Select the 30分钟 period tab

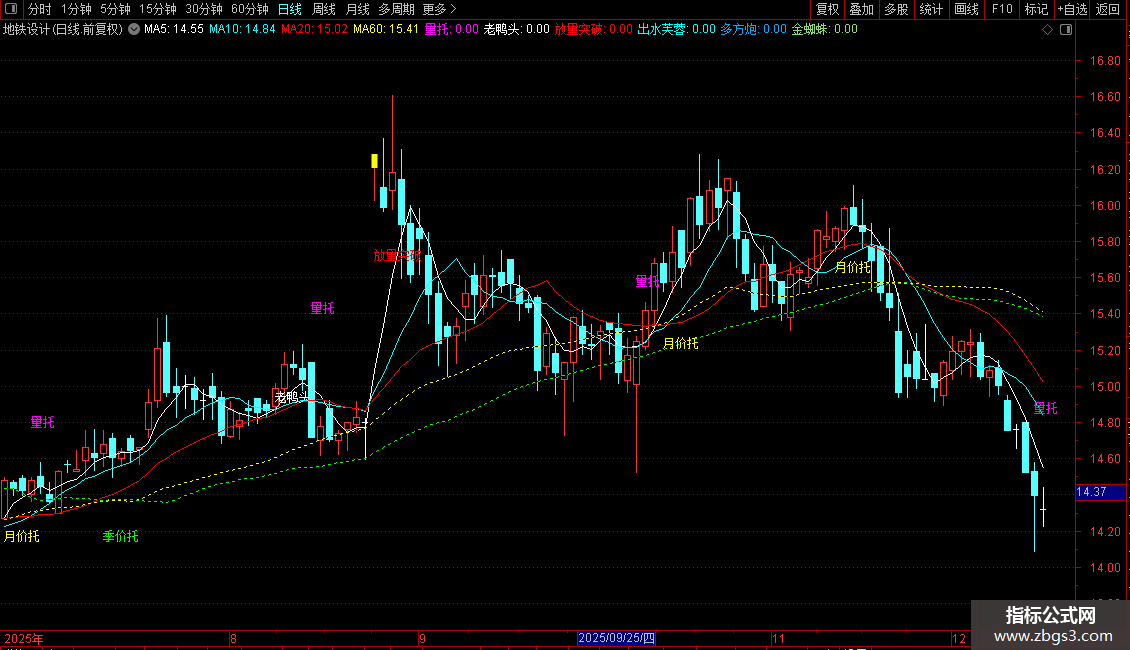click(204, 9)
